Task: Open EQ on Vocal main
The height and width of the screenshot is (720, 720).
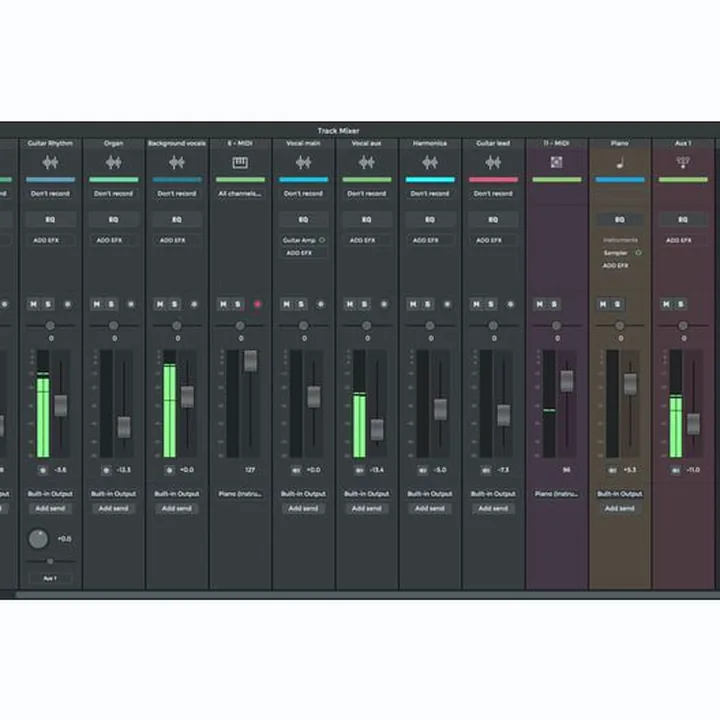Action: (x=304, y=219)
